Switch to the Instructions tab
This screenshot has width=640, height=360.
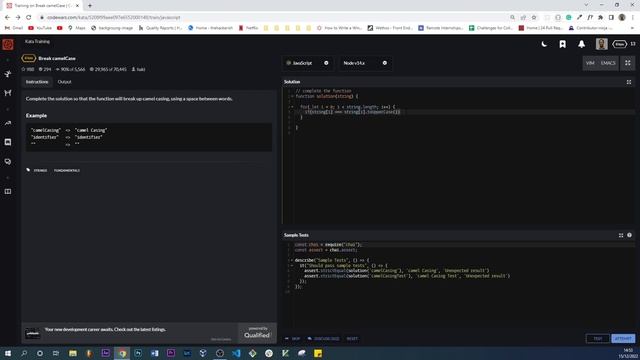click(37, 82)
